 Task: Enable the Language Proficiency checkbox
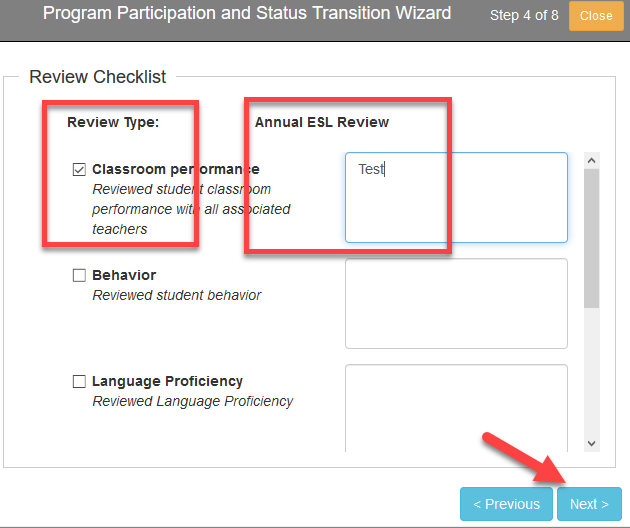[x=79, y=381]
